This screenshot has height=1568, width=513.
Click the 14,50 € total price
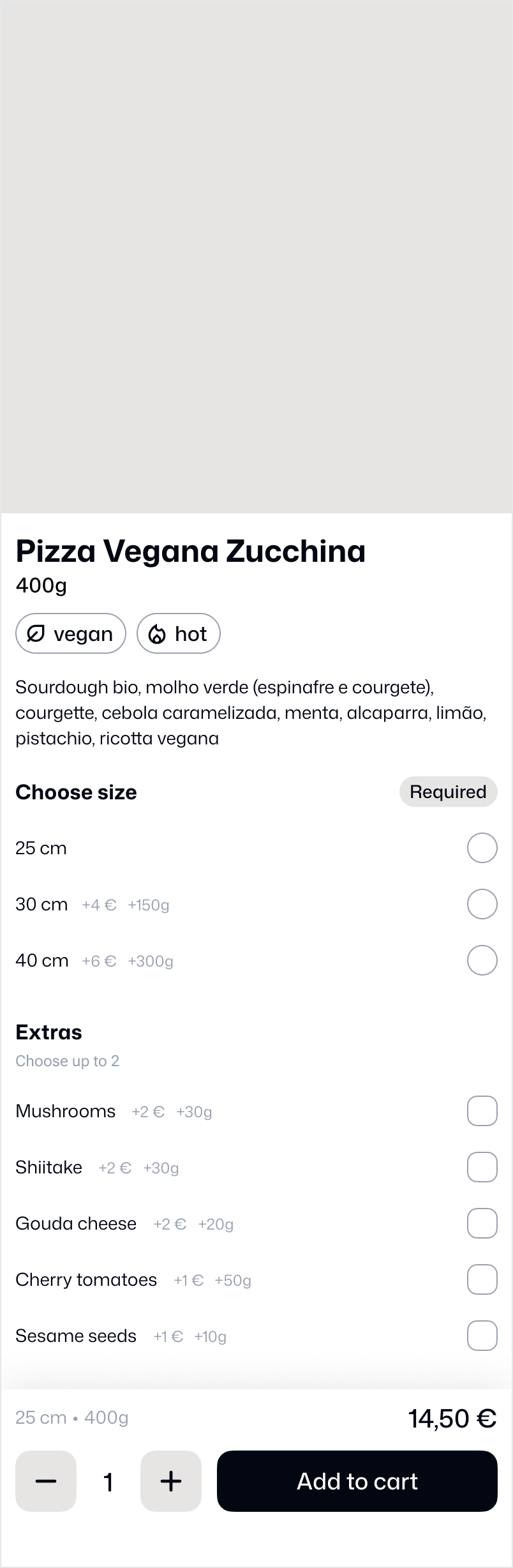452,1419
